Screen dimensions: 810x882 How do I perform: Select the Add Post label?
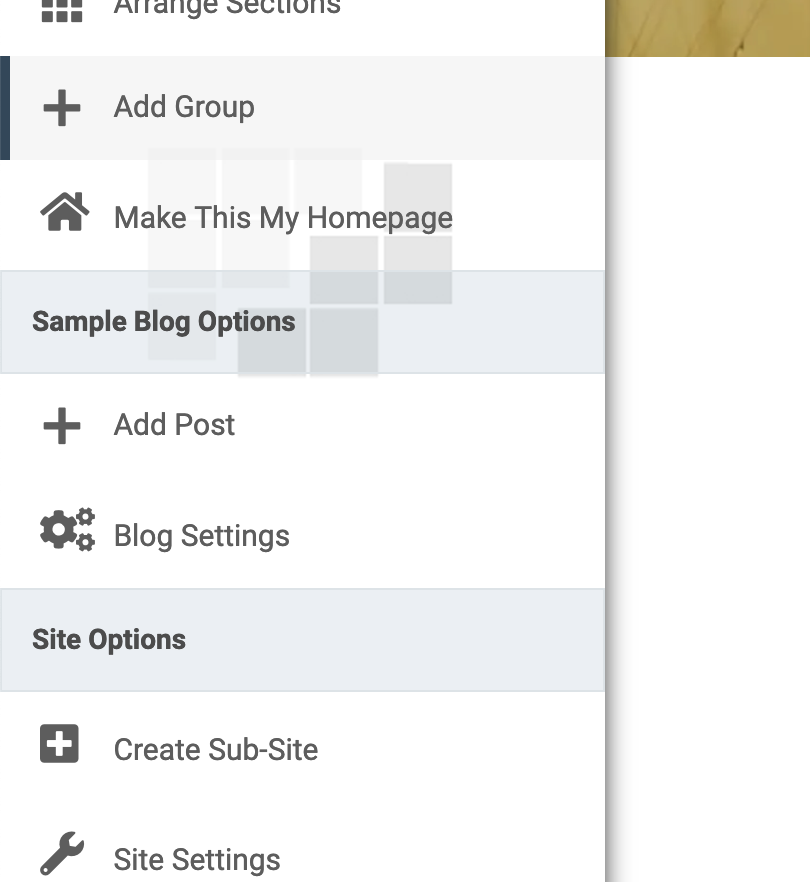point(174,425)
